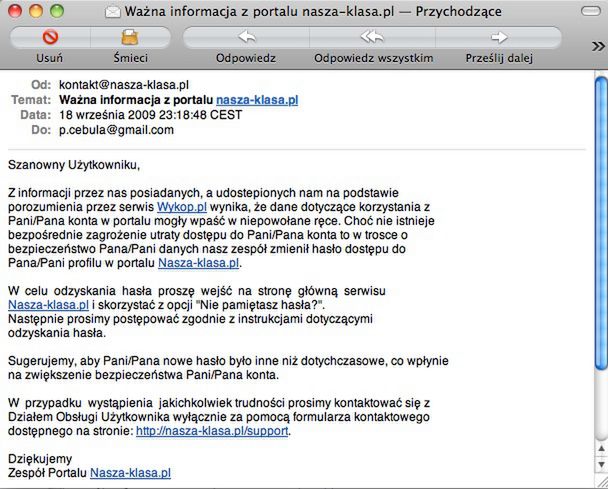608x489 pixels.
Task: Click the envelope icon in title bar
Action: coord(113,12)
